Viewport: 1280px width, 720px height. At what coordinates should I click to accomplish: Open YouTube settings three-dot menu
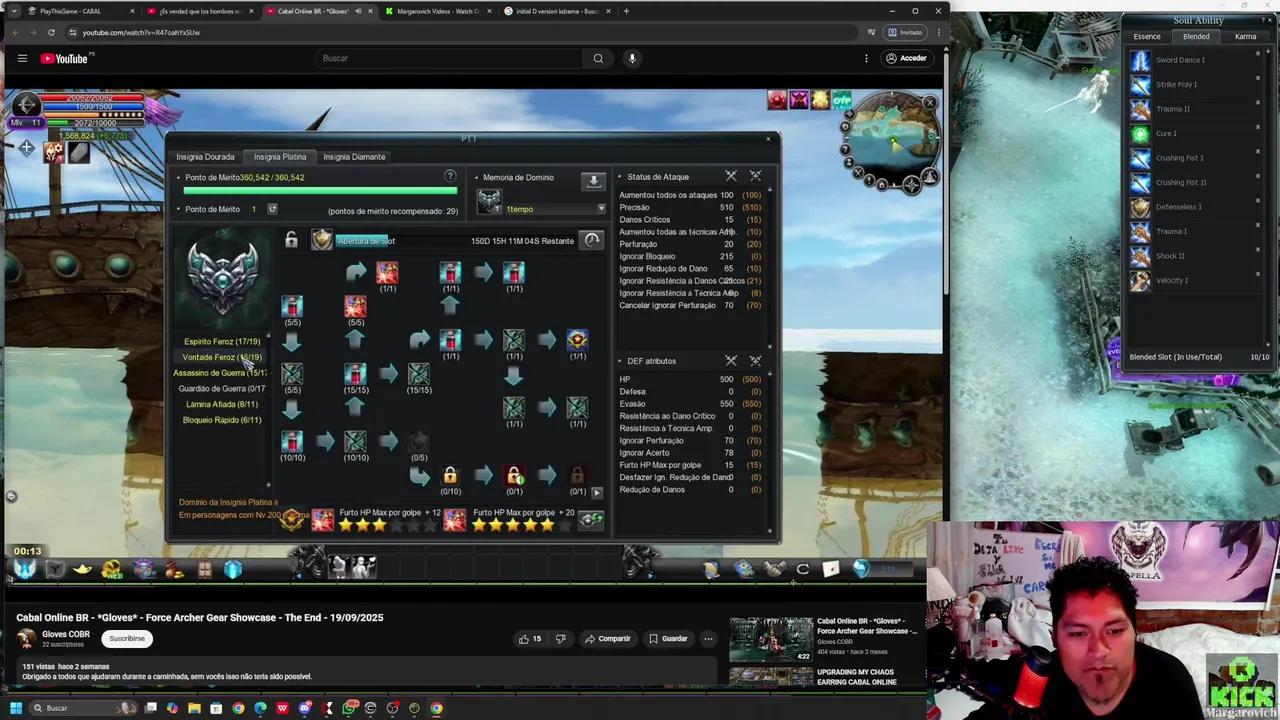pyautogui.click(x=866, y=58)
